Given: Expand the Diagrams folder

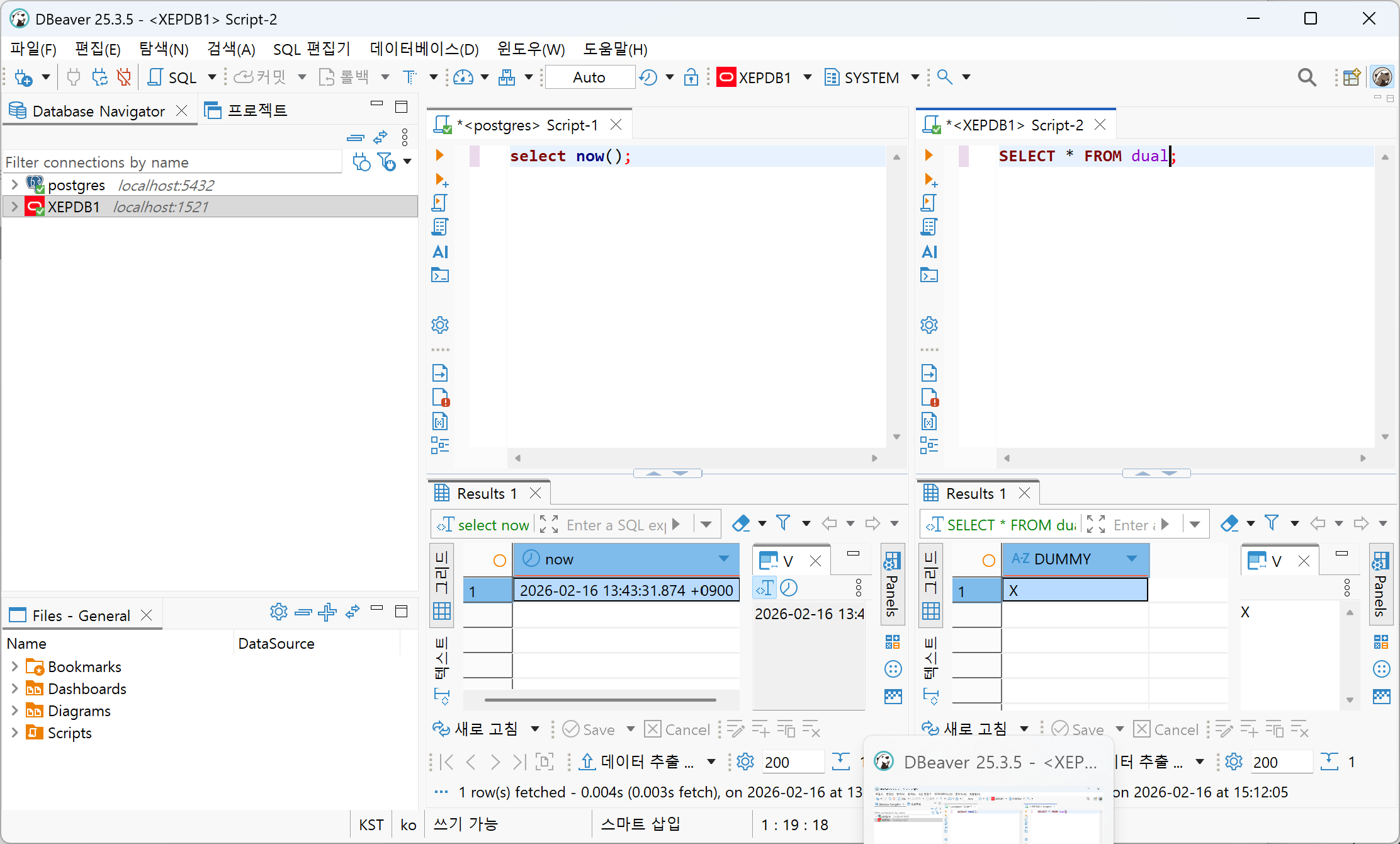Looking at the screenshot, I should pos(14,710).
